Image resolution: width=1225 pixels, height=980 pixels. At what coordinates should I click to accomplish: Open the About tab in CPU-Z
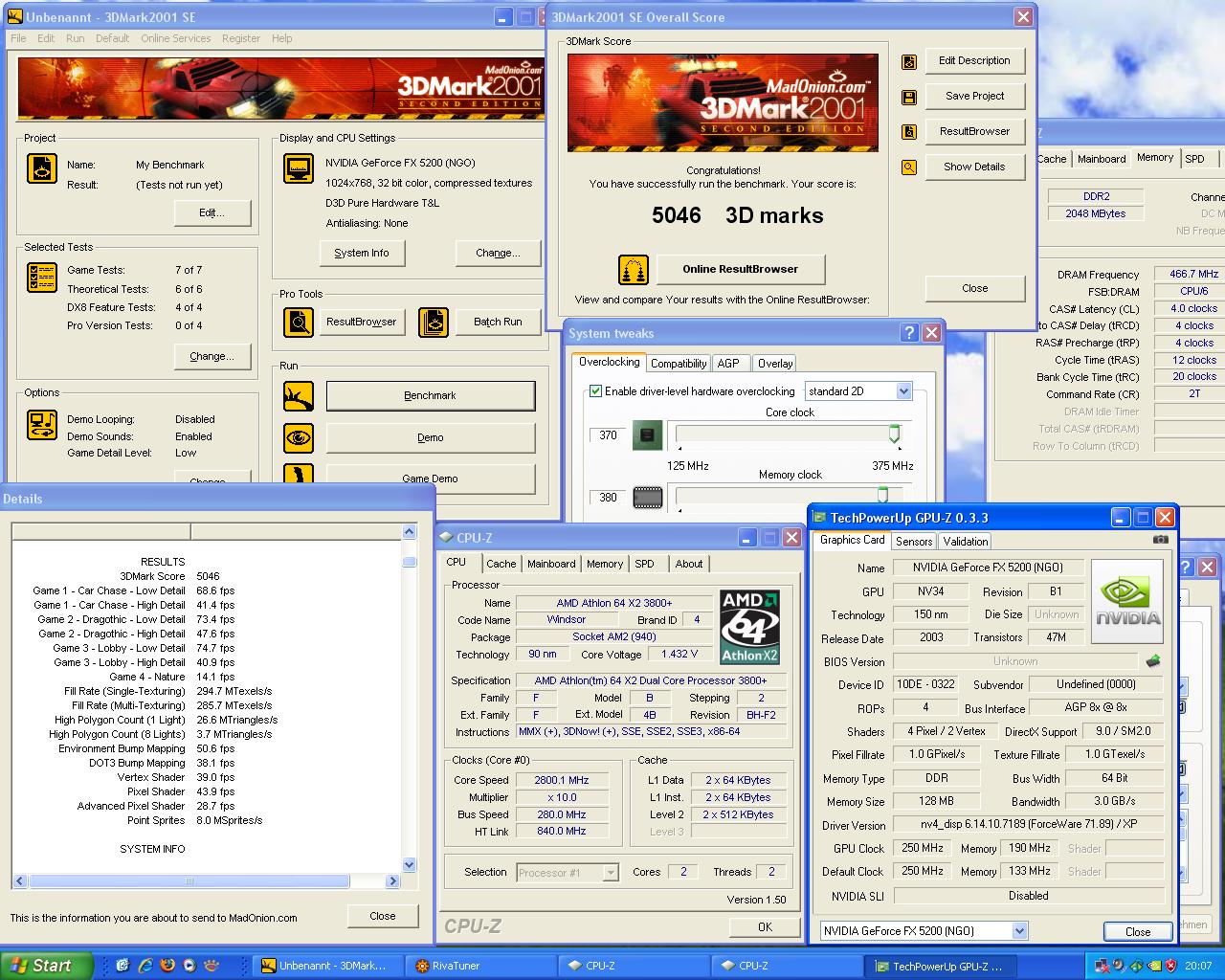pos(688,564)
